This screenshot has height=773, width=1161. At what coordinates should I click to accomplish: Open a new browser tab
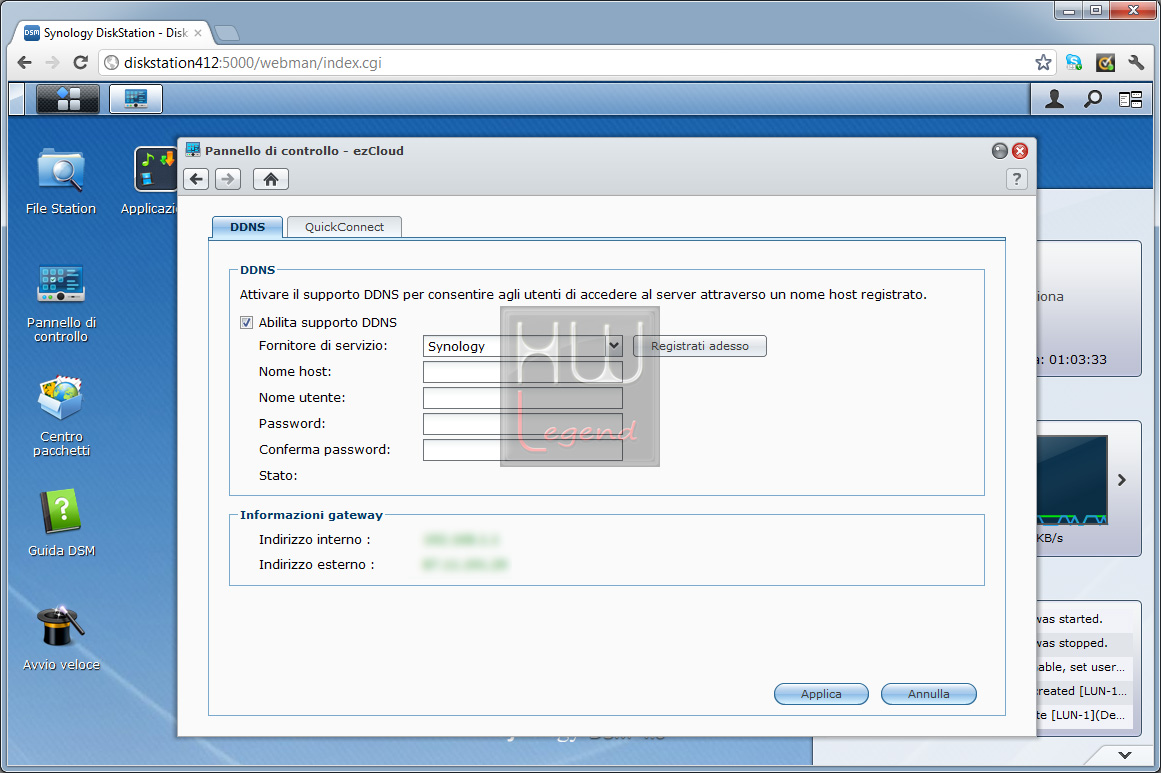point(227,33)
